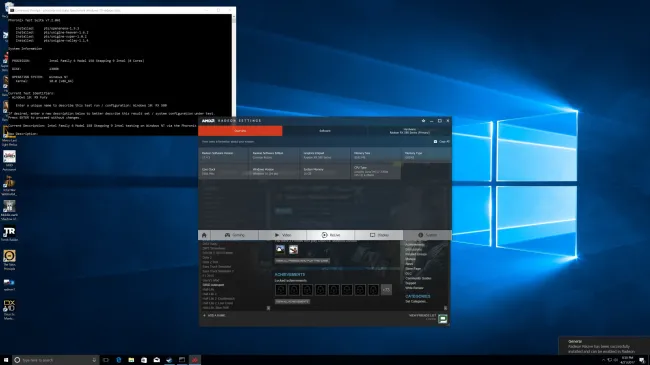Click View Friends List in Steam
This screenshot has height=365, width=650.
tap(422, 315)
